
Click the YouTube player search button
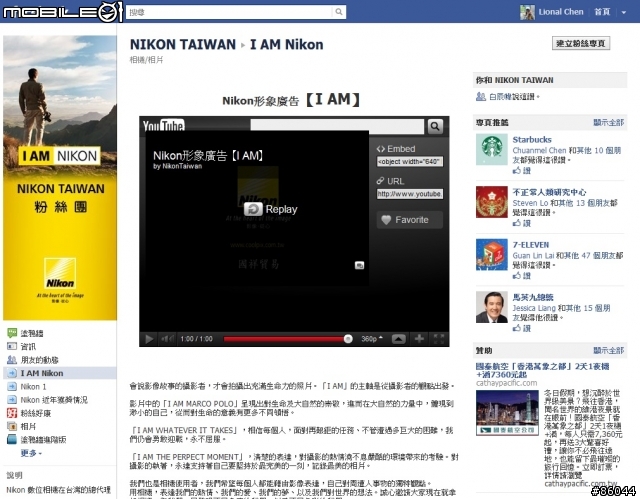pyautogui.click(x=435, y=126)
